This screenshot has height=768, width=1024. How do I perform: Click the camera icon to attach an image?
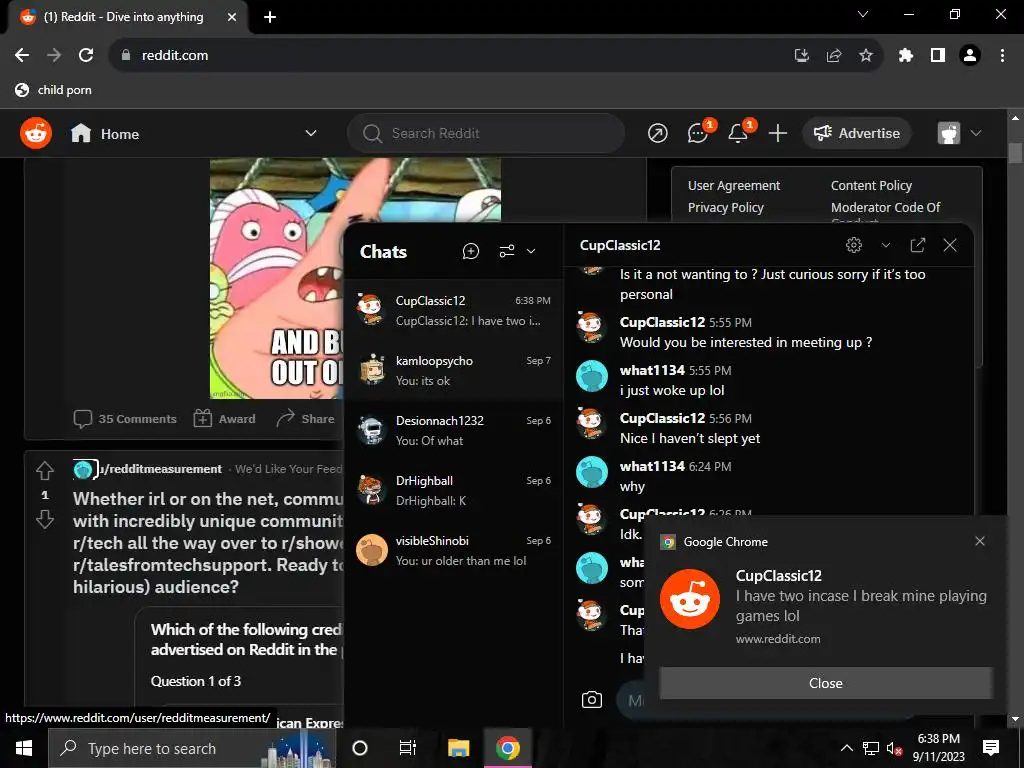pos(592,699)
